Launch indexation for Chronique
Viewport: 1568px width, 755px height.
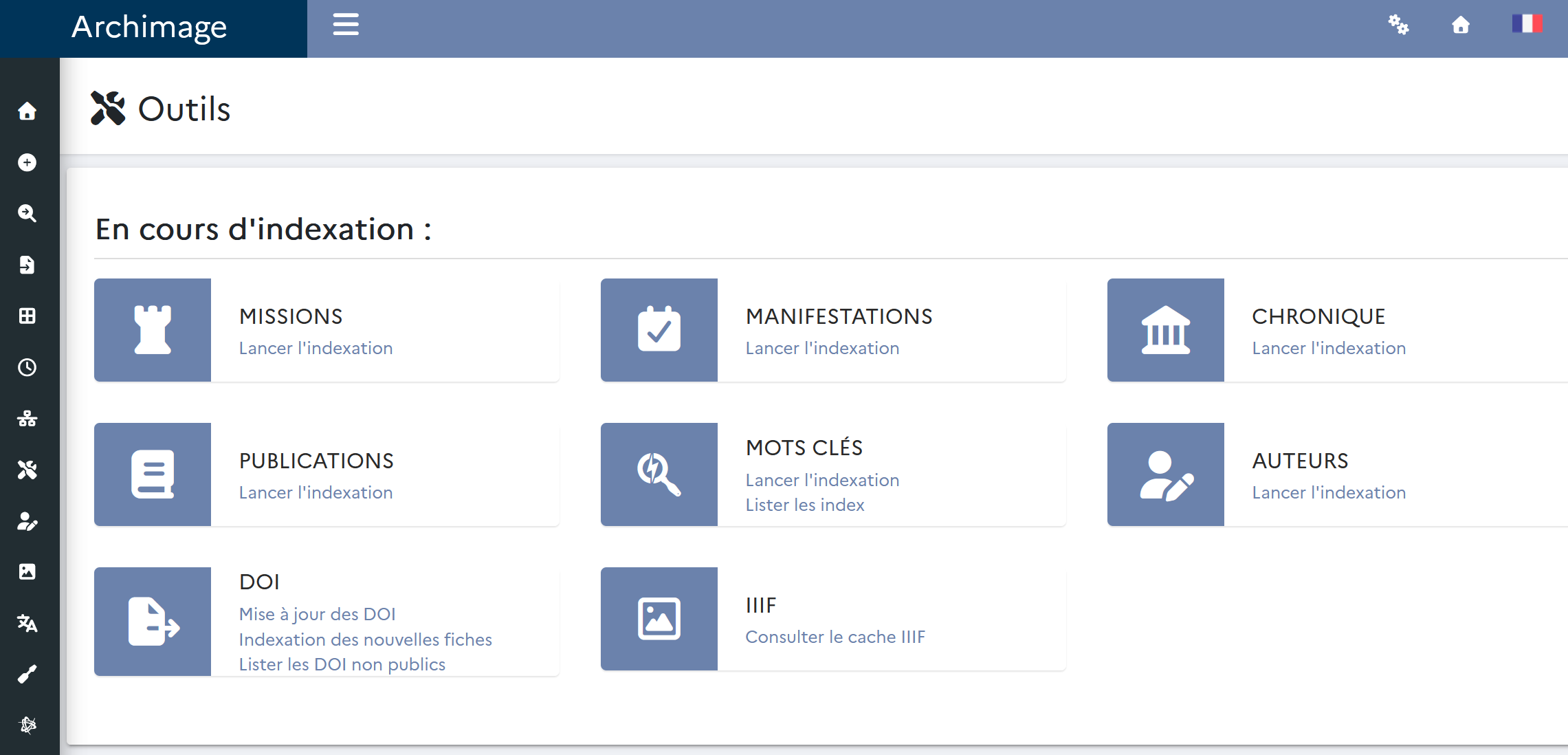[x=1329, y=348]
